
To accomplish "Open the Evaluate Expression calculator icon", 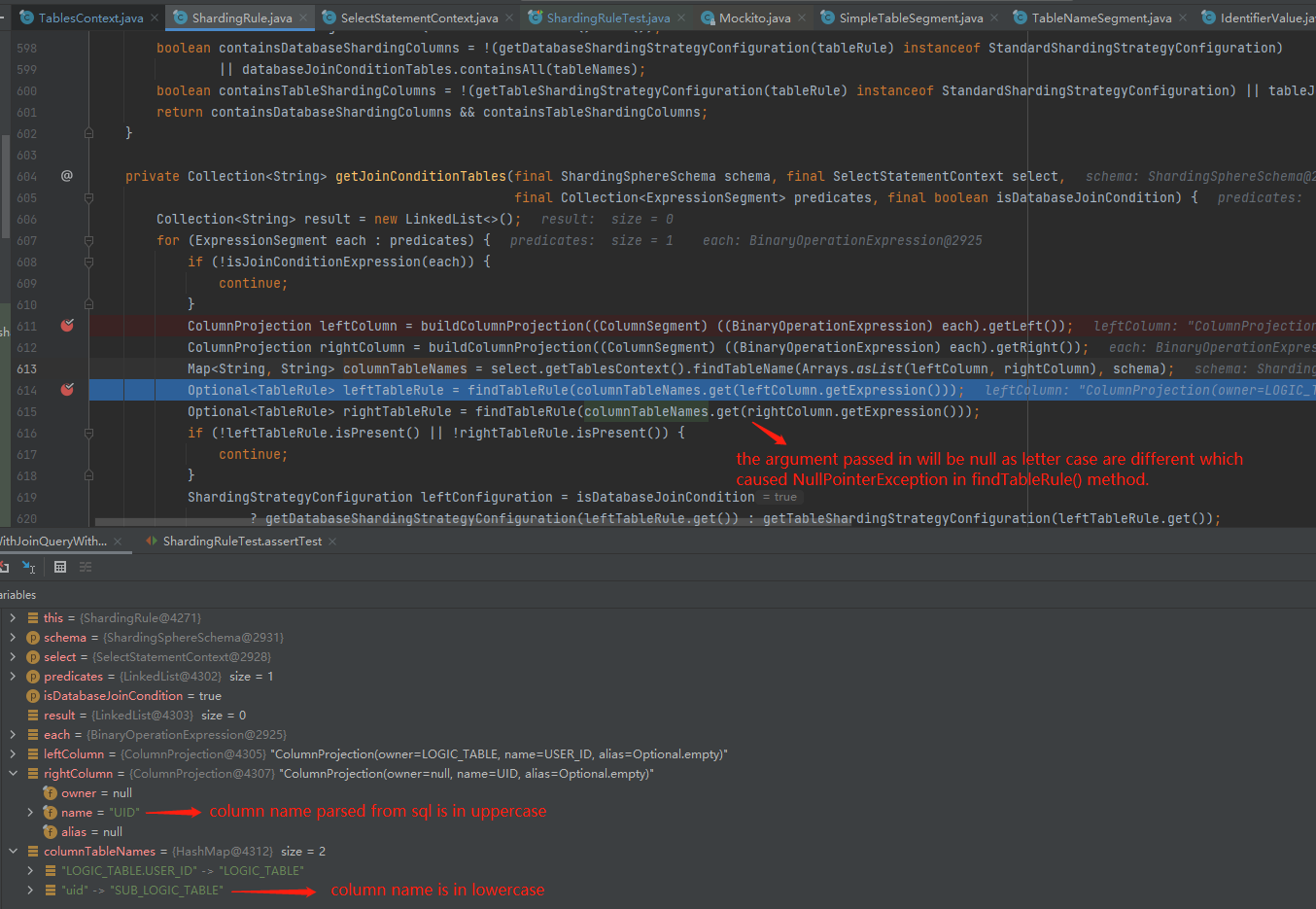I will click(60, 566).
